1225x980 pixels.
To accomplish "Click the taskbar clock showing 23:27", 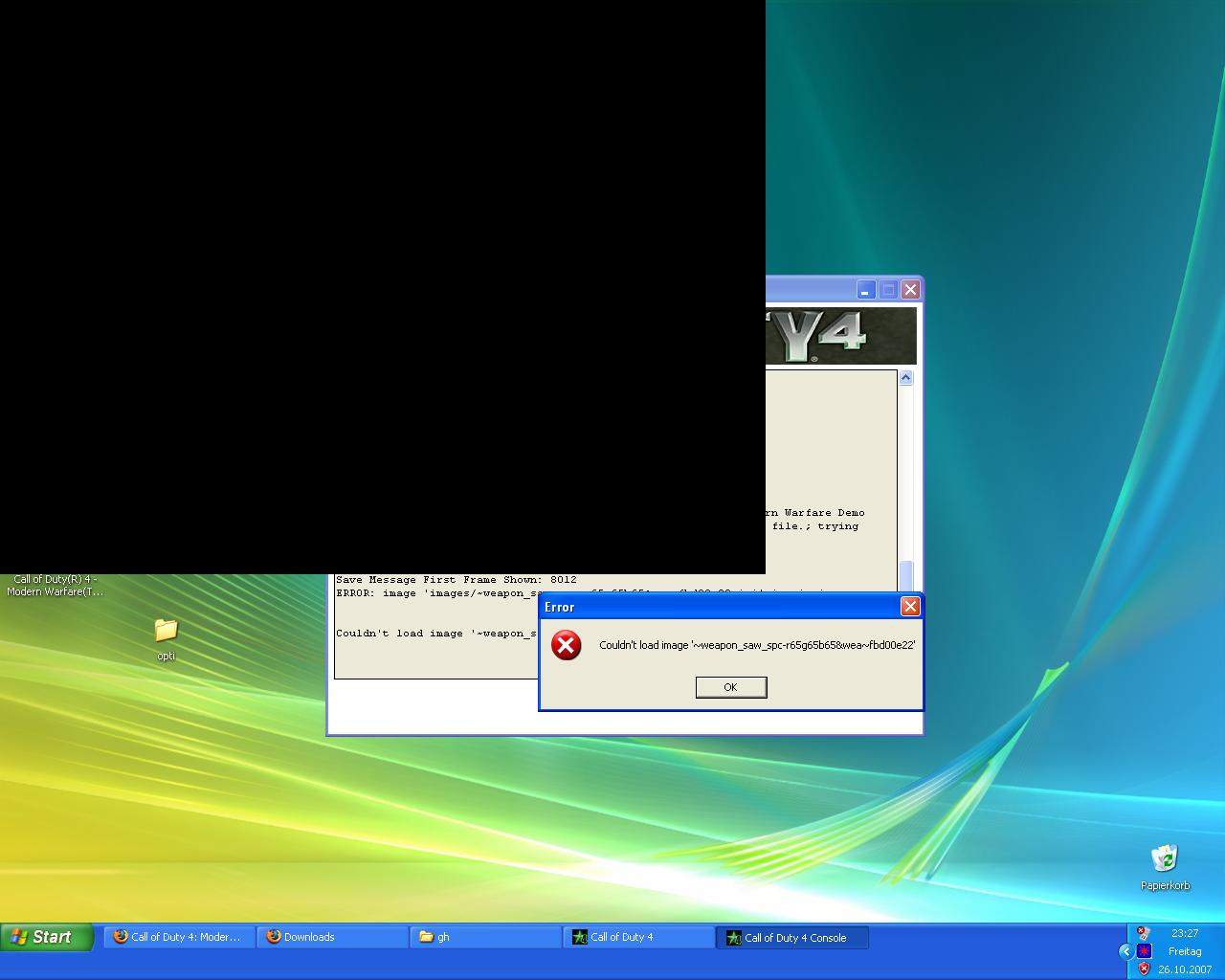I will (x=1185, y=933).
